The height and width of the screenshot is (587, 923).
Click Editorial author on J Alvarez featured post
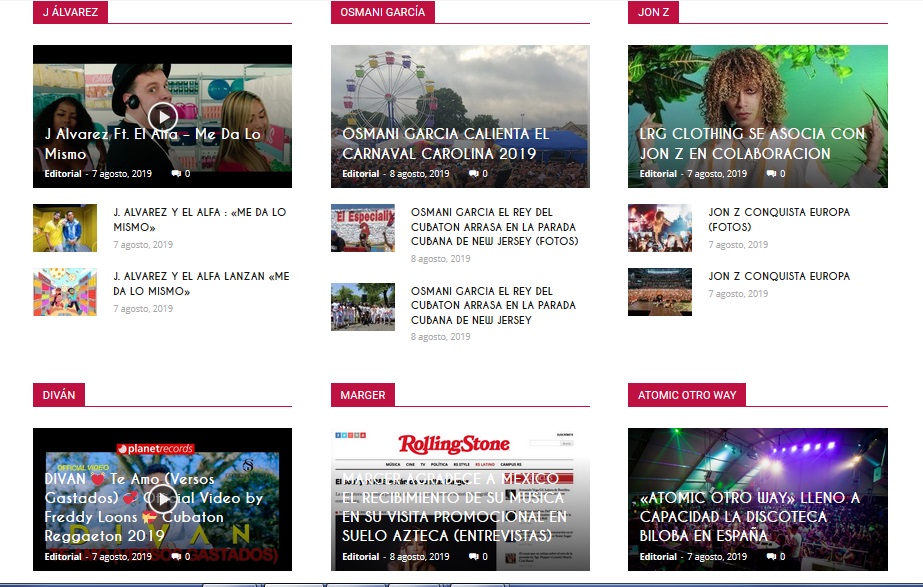[x=63, y=174]
